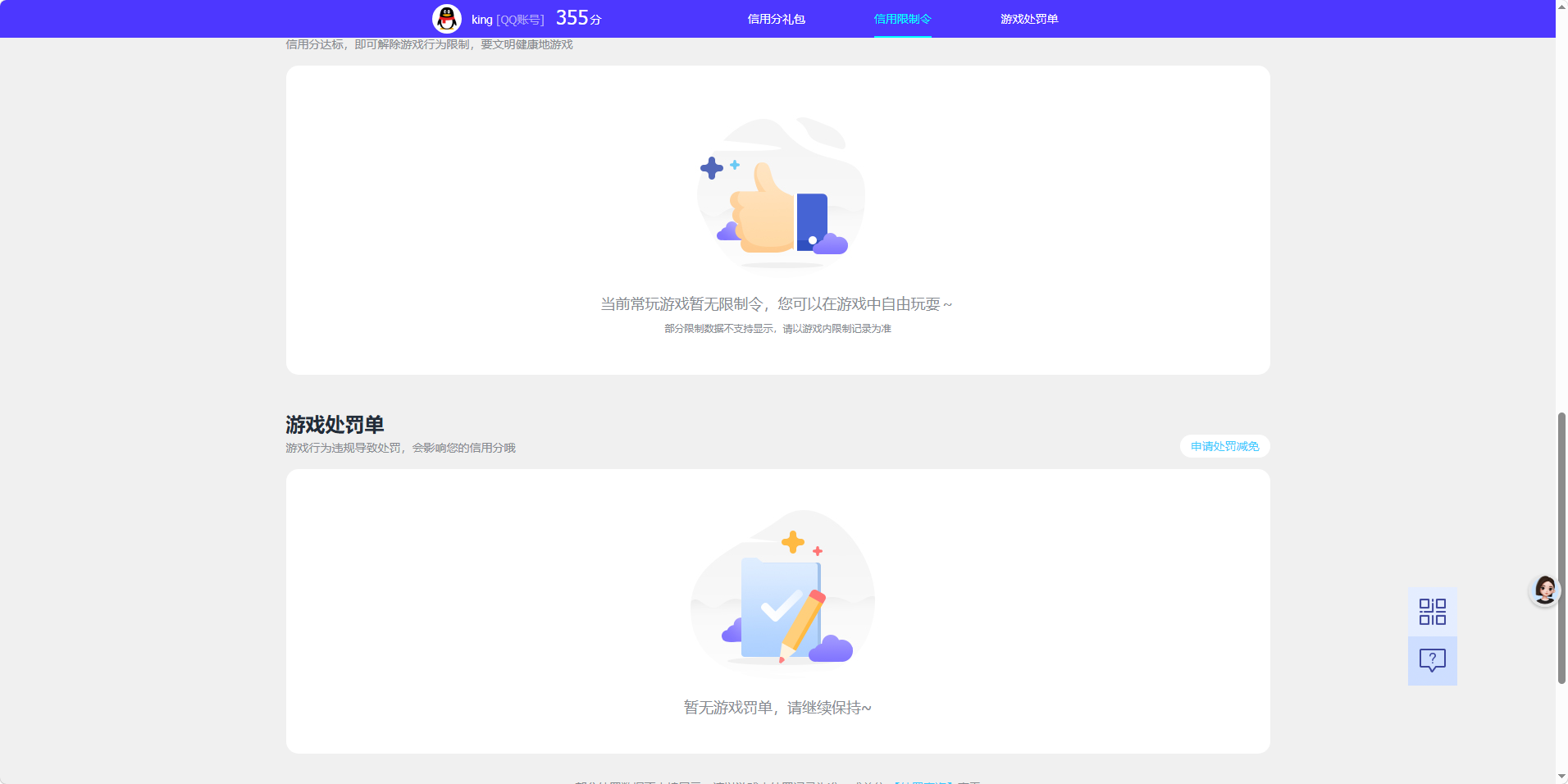Viewport: 1568px width, 784px height.
Task: Click the 355分 credit score
Action: click(x=579, y=18)
